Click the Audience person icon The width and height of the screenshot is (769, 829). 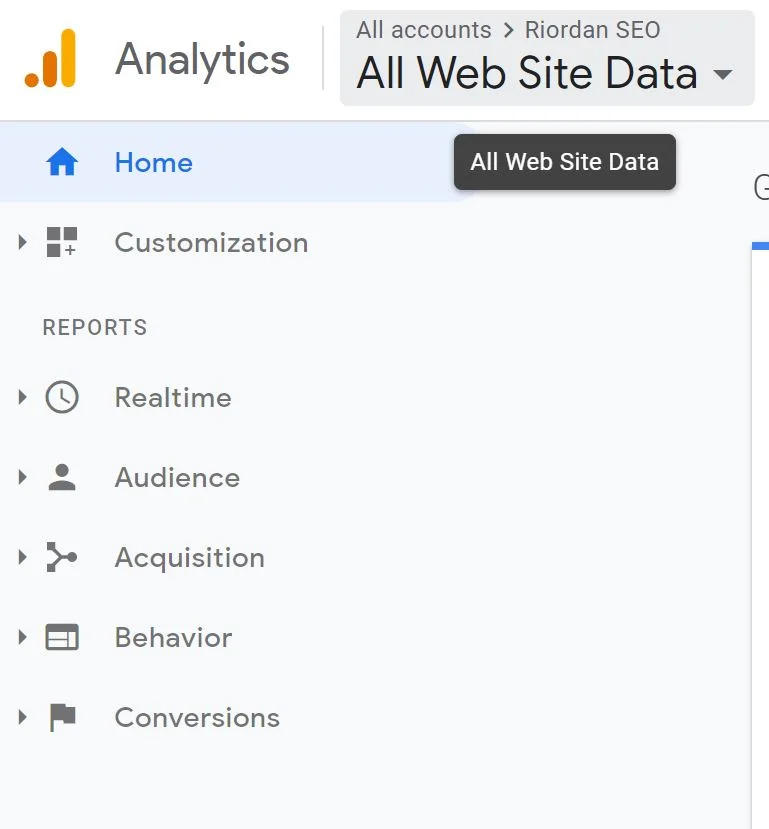62,477
